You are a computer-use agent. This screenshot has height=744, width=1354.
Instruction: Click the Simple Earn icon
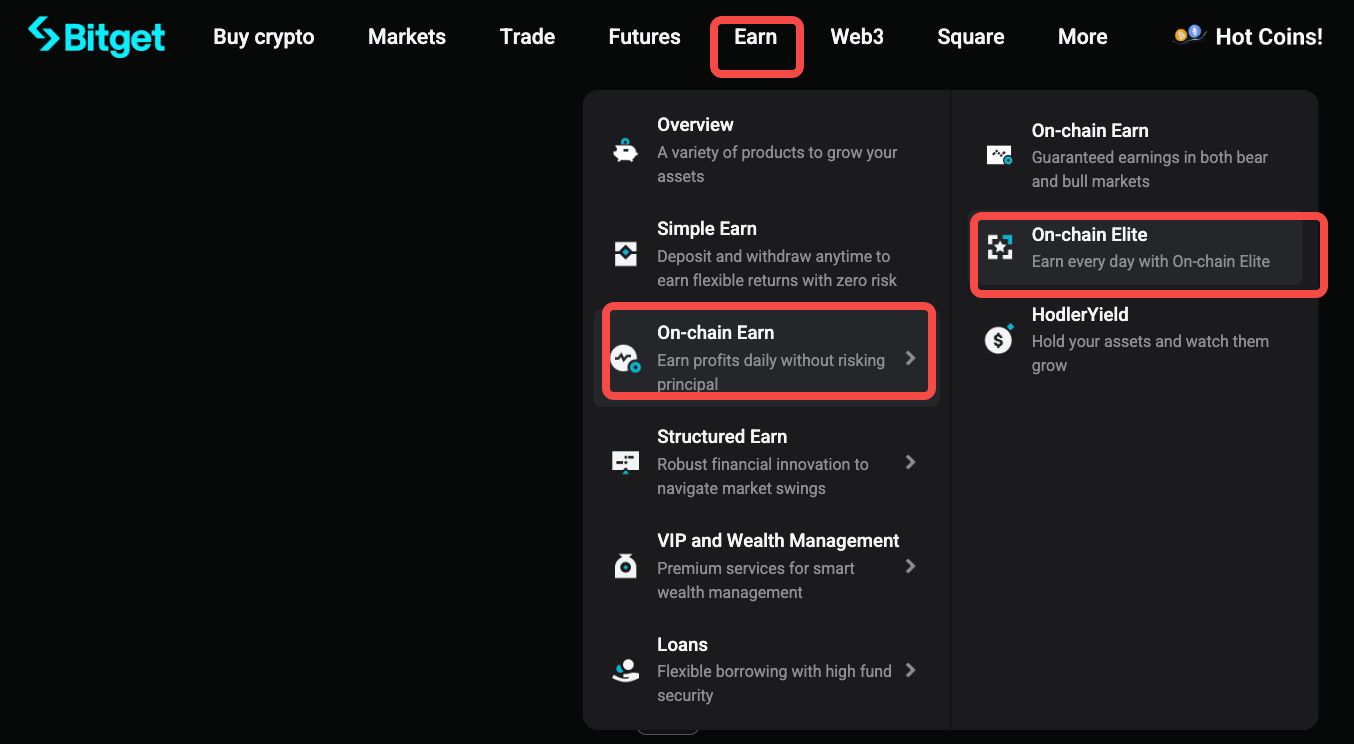point(625,254)
